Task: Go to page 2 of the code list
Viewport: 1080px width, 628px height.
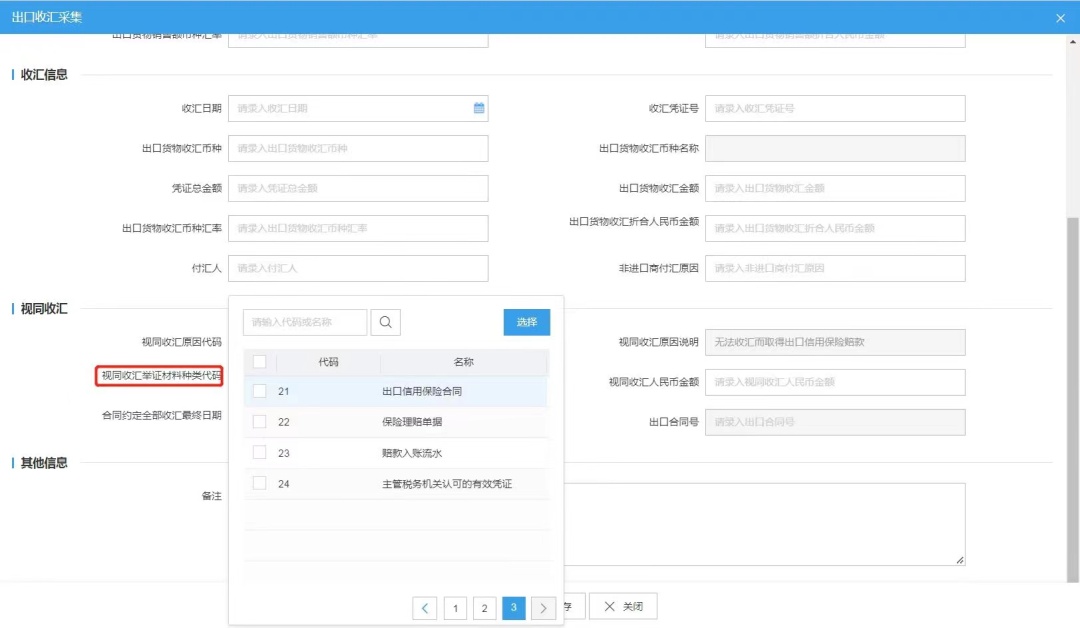Action: coord(484,607)
